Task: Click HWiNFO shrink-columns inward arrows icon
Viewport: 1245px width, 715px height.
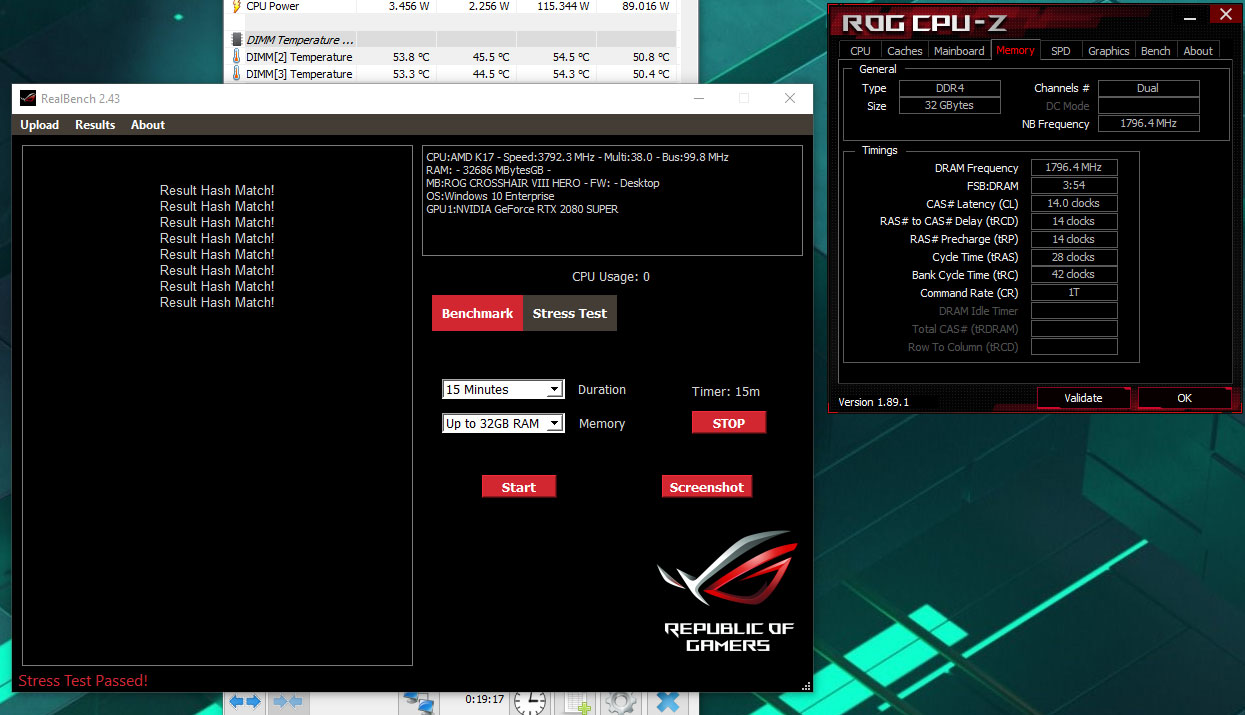Action: point(288,702)
